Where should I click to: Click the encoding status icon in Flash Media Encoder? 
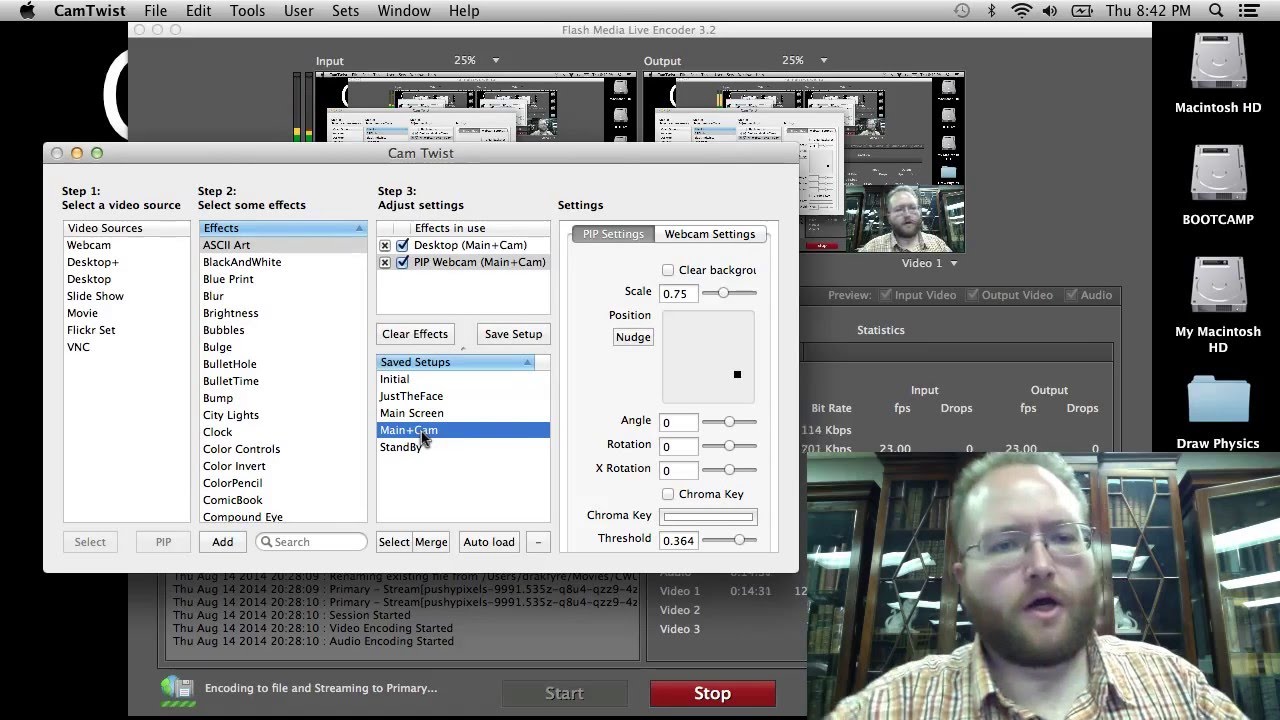click(x=177, y=691)
